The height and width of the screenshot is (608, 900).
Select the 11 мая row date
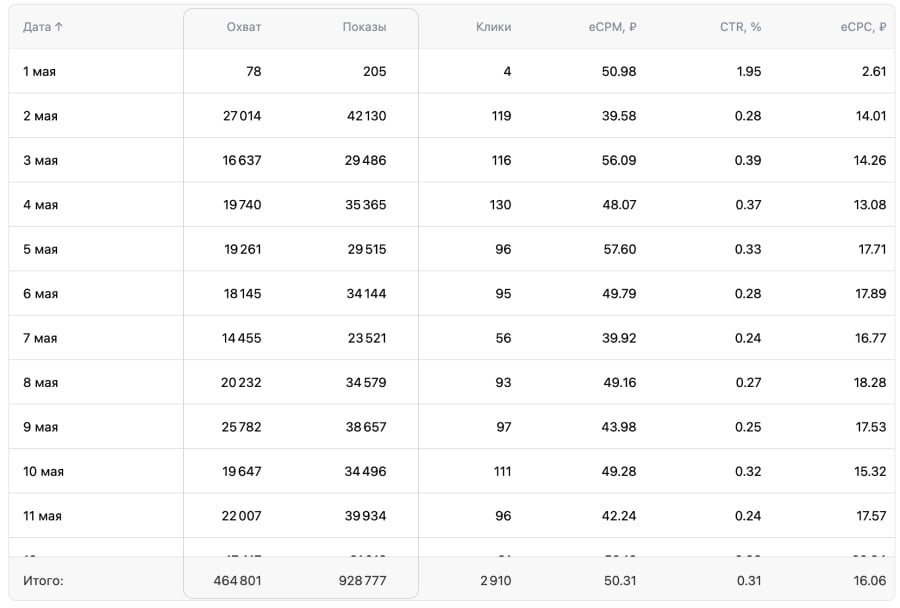(42, 516)
